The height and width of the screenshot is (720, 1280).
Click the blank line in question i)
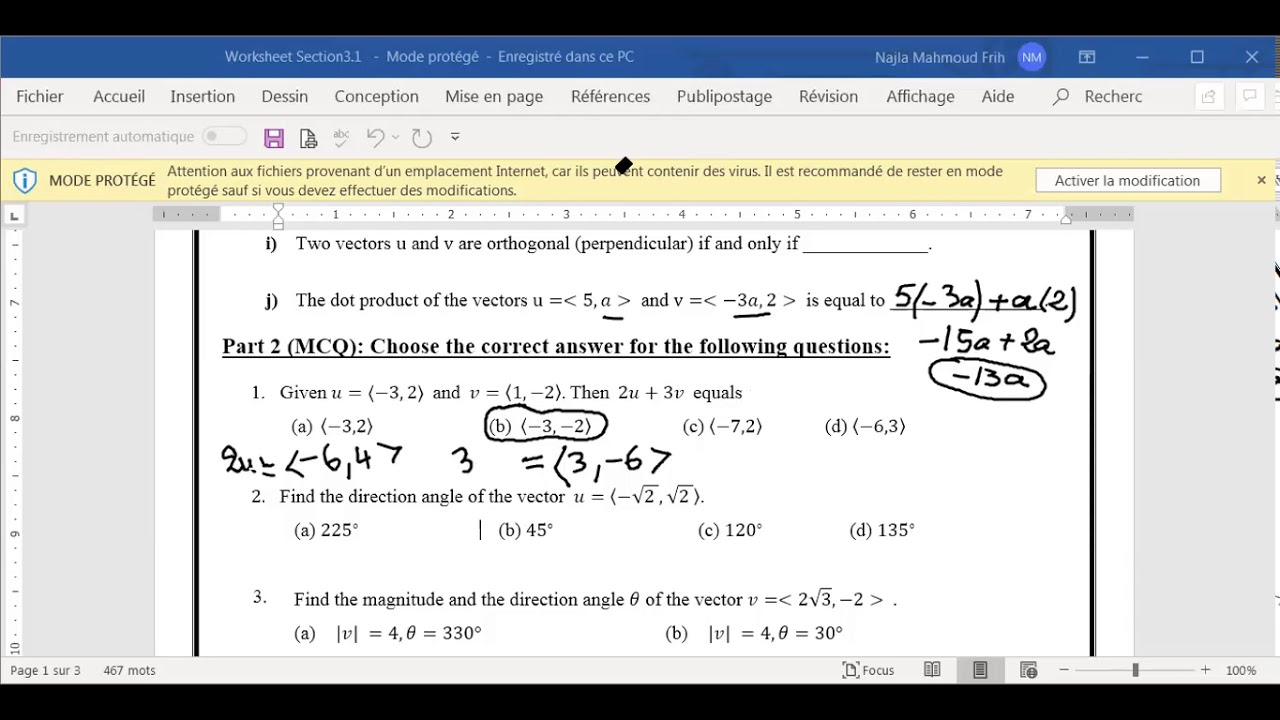click(865, 245)
